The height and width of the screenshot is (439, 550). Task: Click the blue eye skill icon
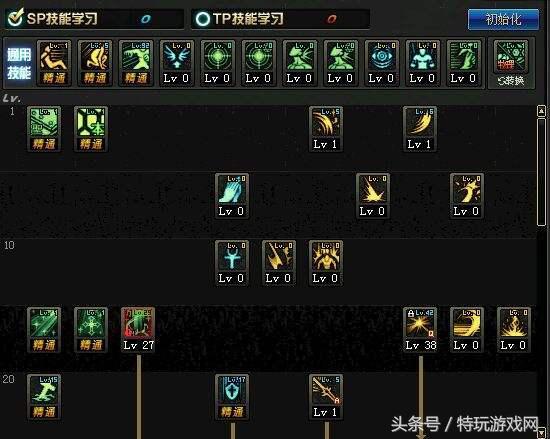pos(381,63)
